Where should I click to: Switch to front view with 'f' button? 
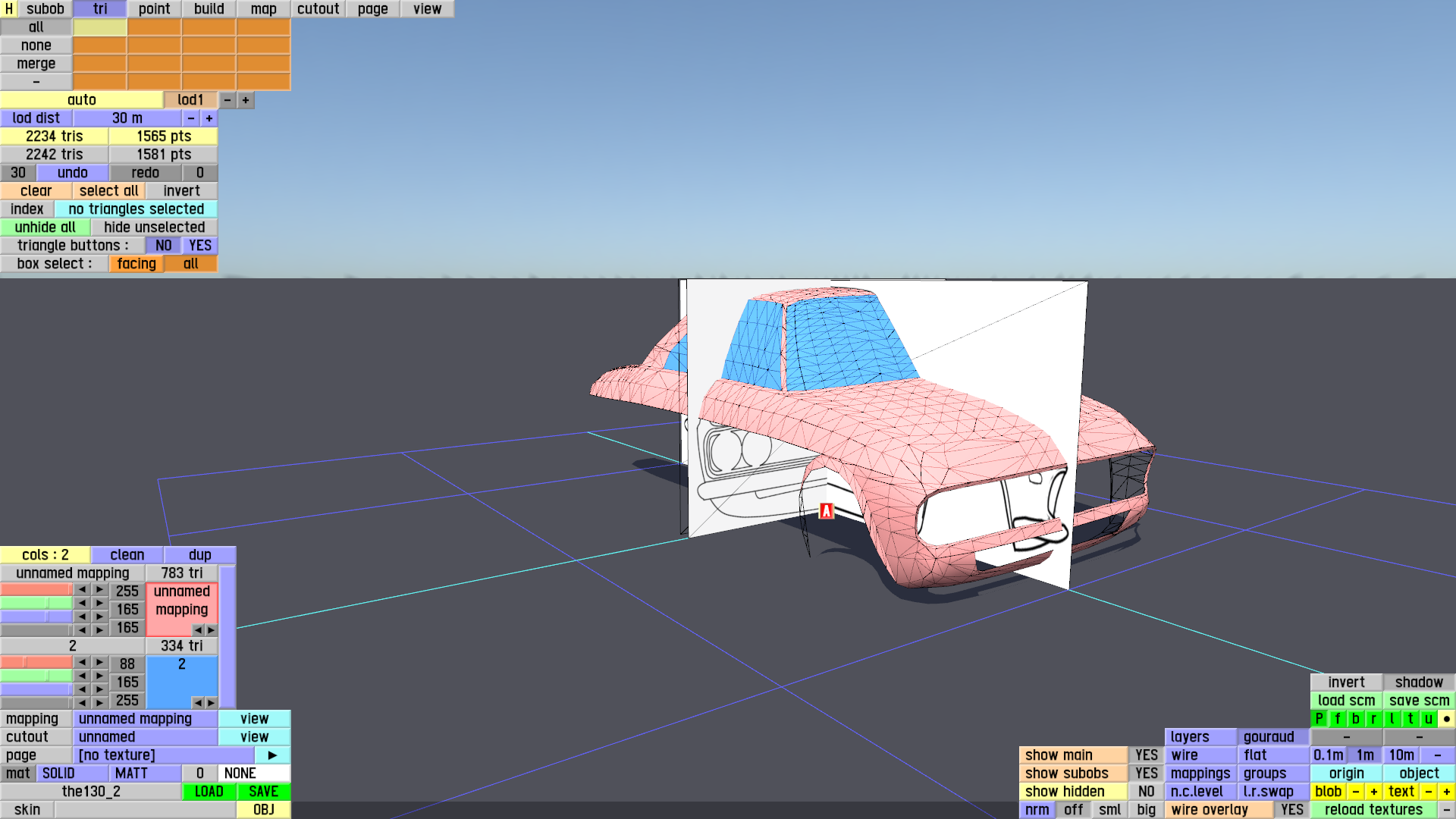coord(1337,719)
